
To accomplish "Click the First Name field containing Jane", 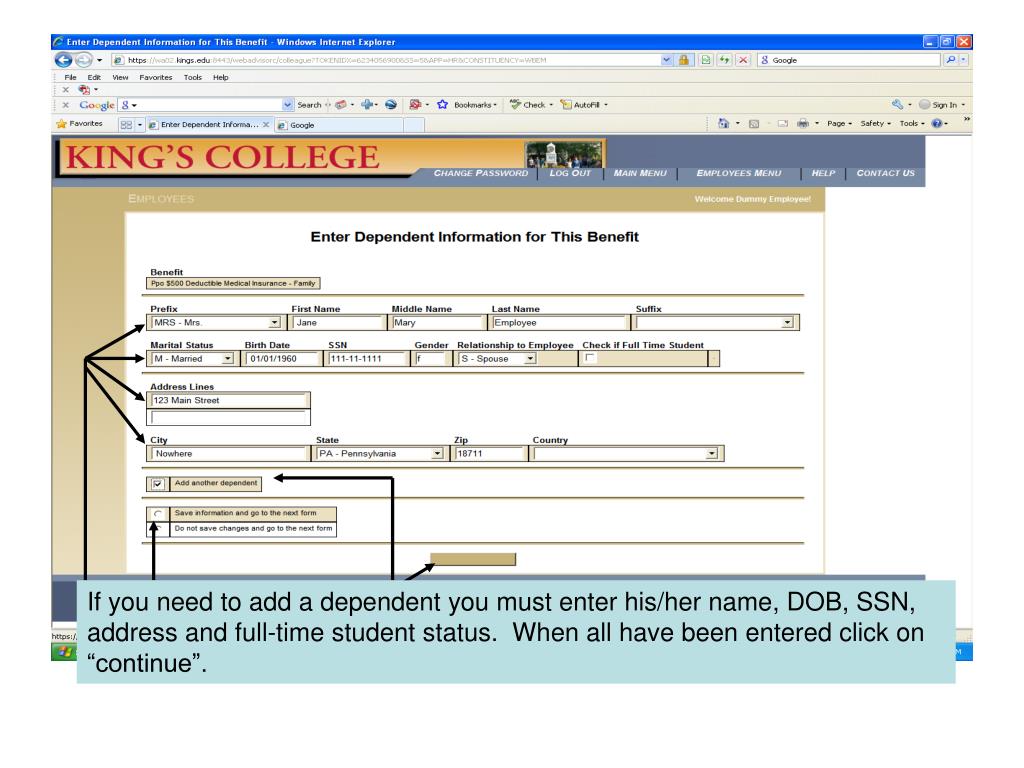I will click(338, 323).
